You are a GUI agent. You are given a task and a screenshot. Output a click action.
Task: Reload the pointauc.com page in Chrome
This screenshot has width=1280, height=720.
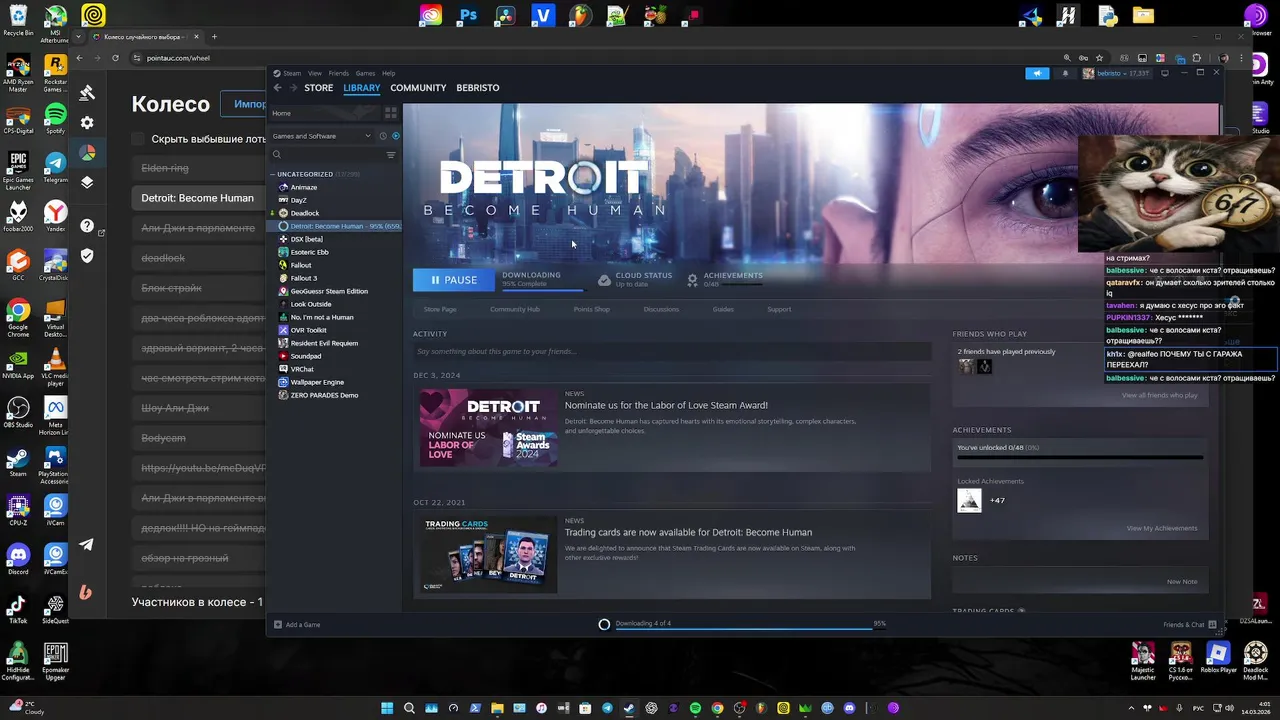pos(115,58)
